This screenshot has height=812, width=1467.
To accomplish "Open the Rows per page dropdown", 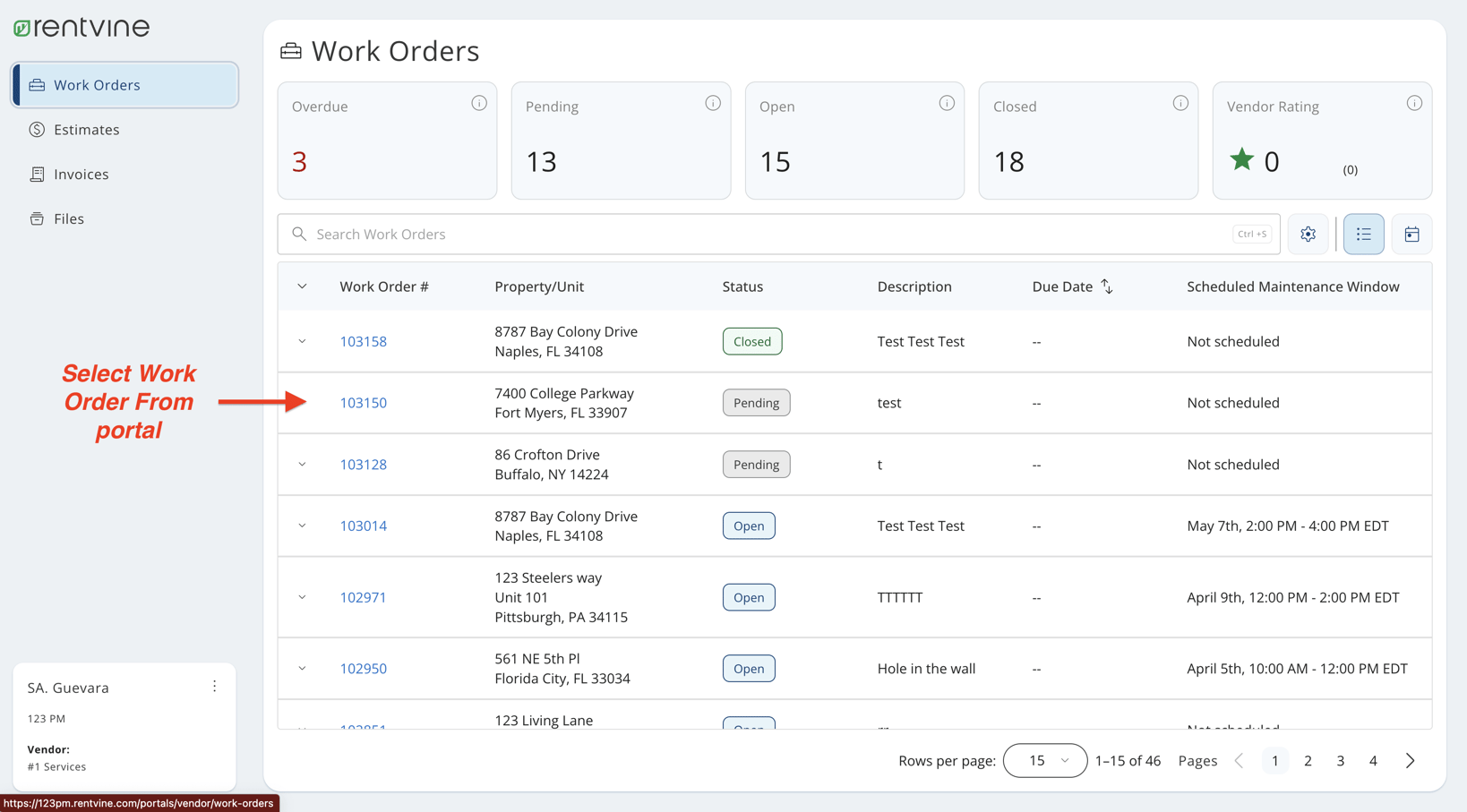I will [x=1045, y=760].
